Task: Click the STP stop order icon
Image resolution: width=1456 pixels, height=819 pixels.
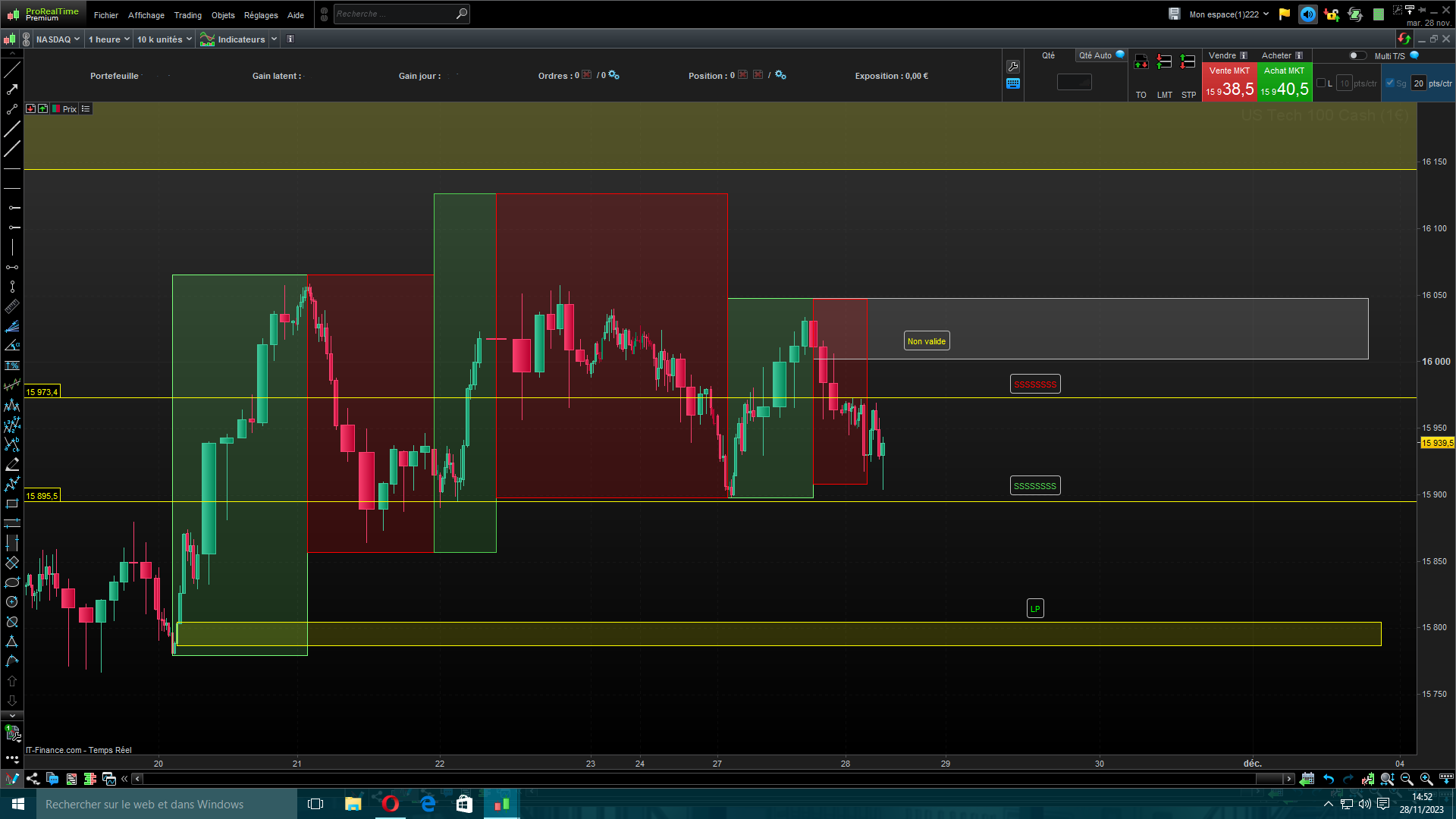Action: pyautogui.click(x=1188, y=62)
